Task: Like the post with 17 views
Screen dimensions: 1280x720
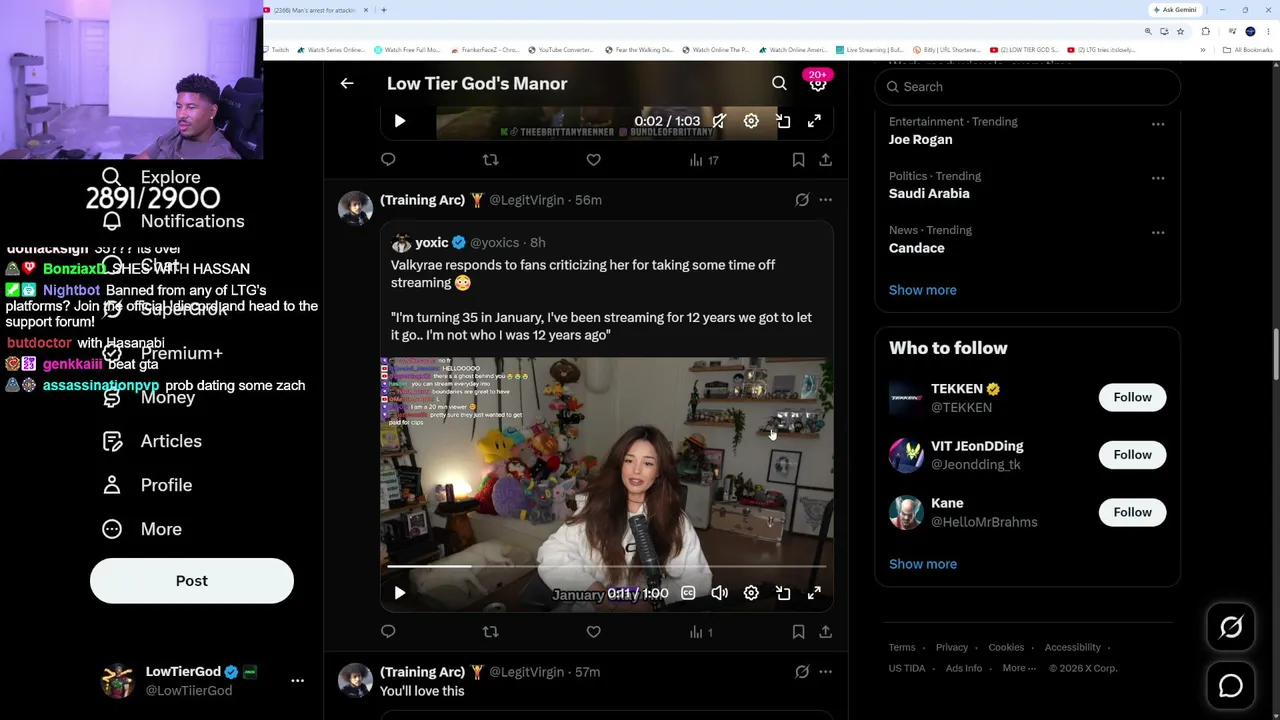Action: (x=593, y=160)
